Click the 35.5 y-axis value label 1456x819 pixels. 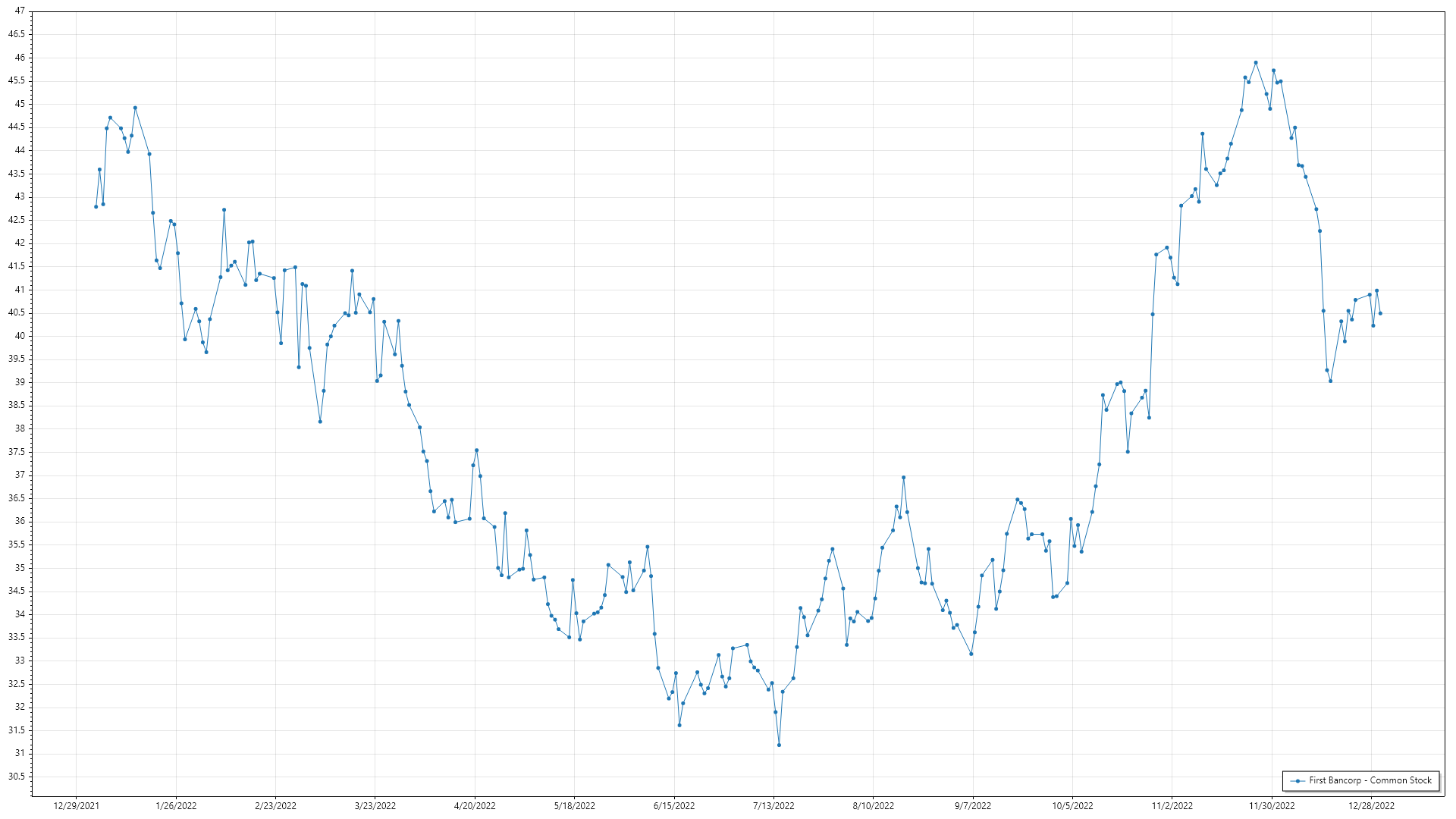pos(17,544)
